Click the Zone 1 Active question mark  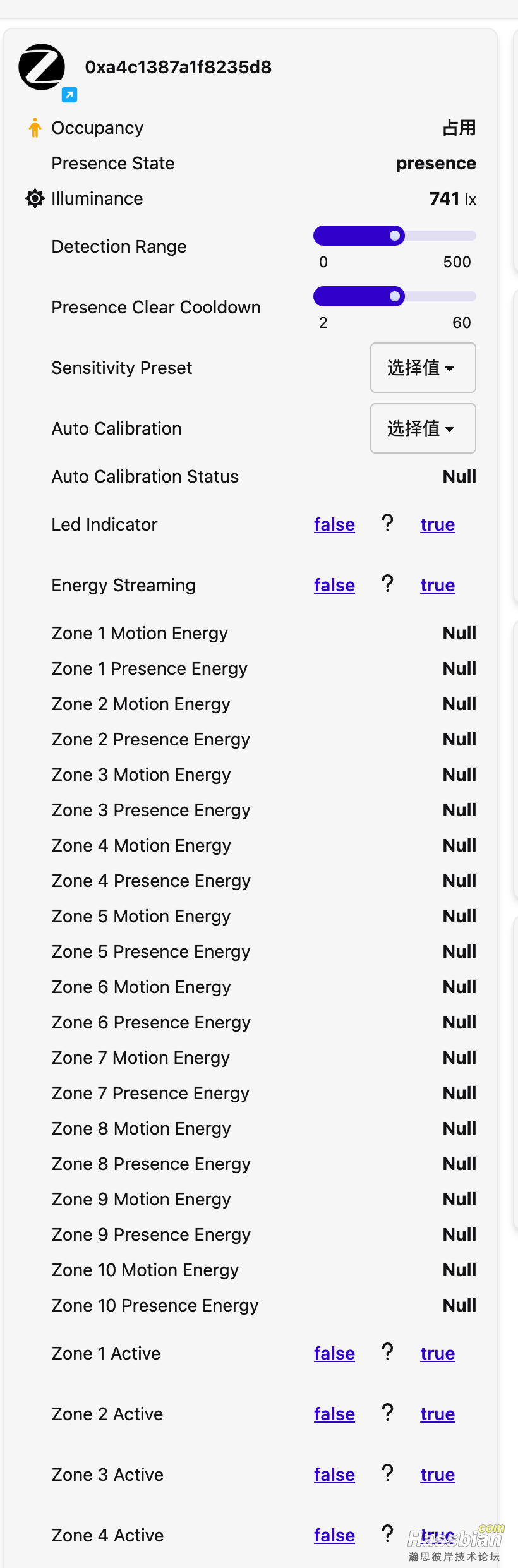pos(388,1352)
